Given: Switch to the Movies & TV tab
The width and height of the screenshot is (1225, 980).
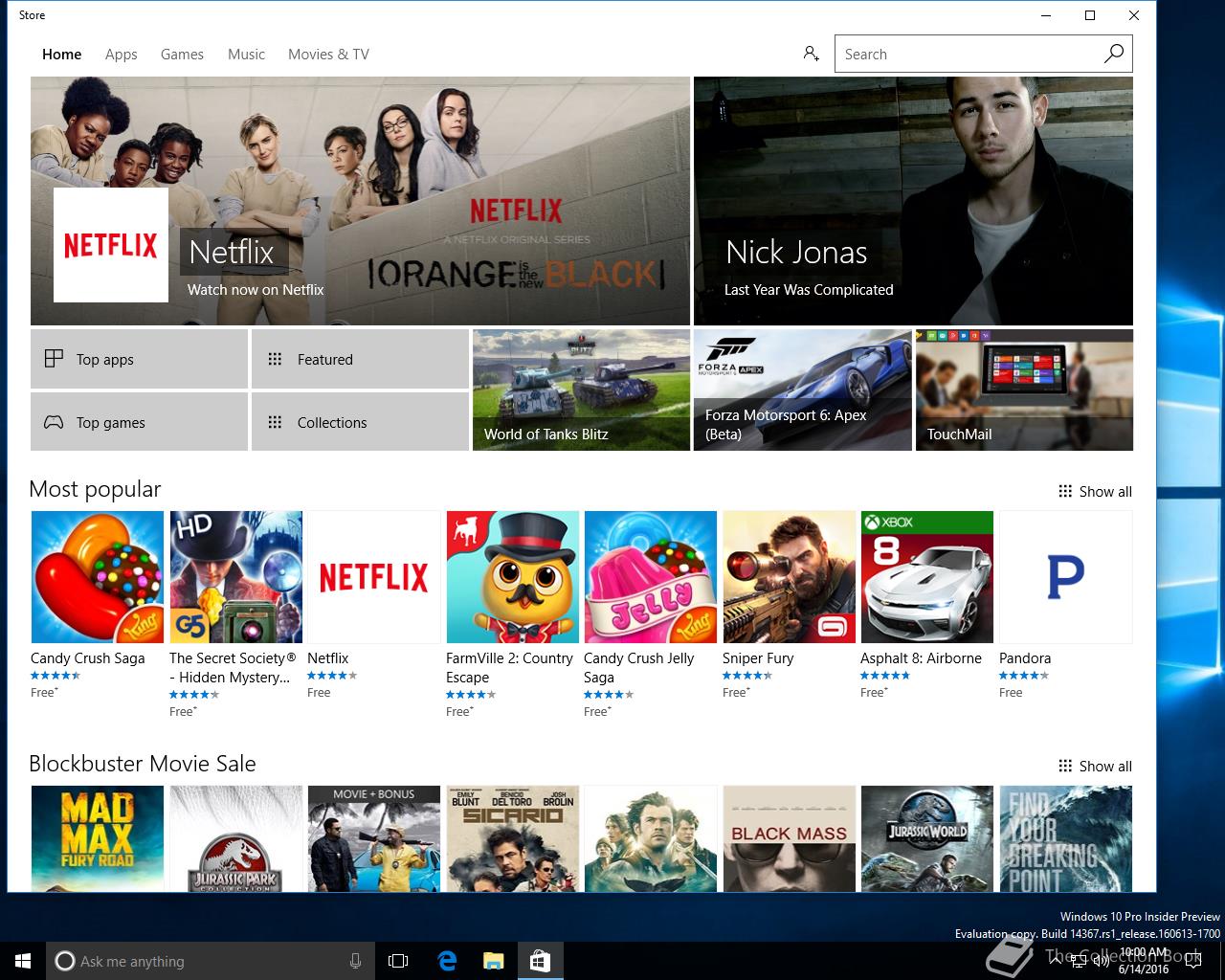Looking at the screenshot, I should click(x=328, y=55).
